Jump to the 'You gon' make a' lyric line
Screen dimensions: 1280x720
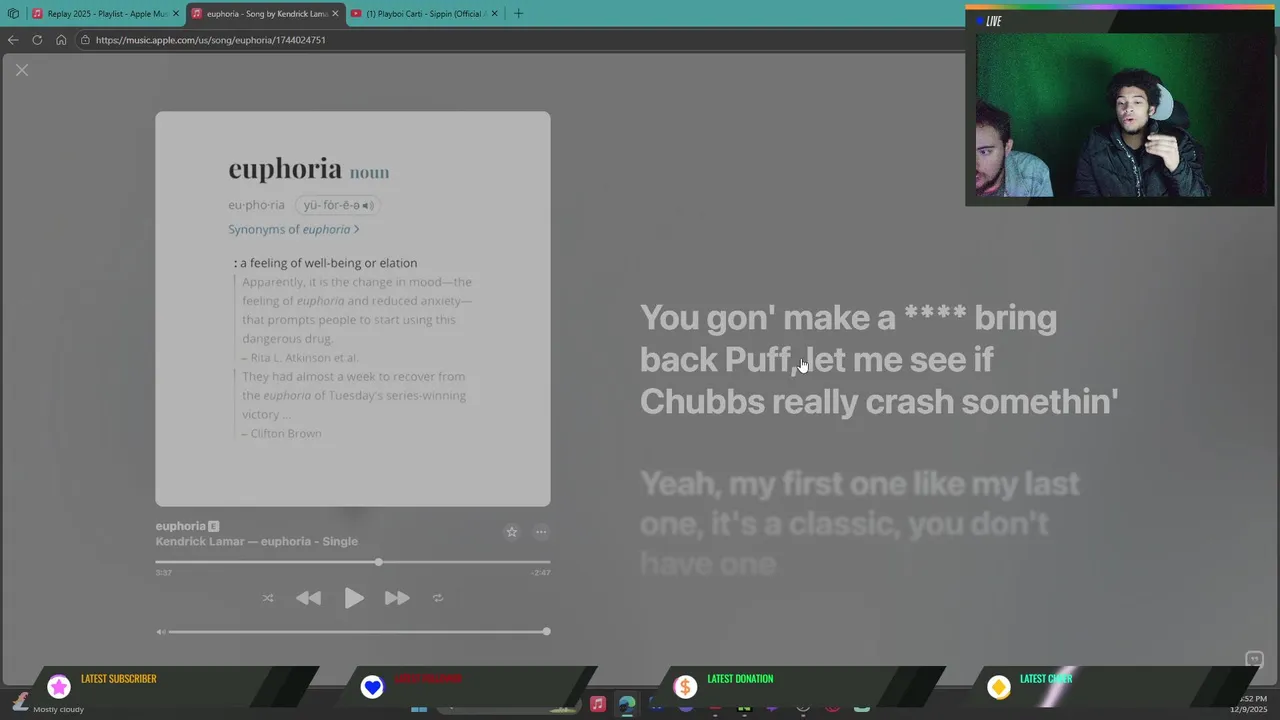[879, 359]
